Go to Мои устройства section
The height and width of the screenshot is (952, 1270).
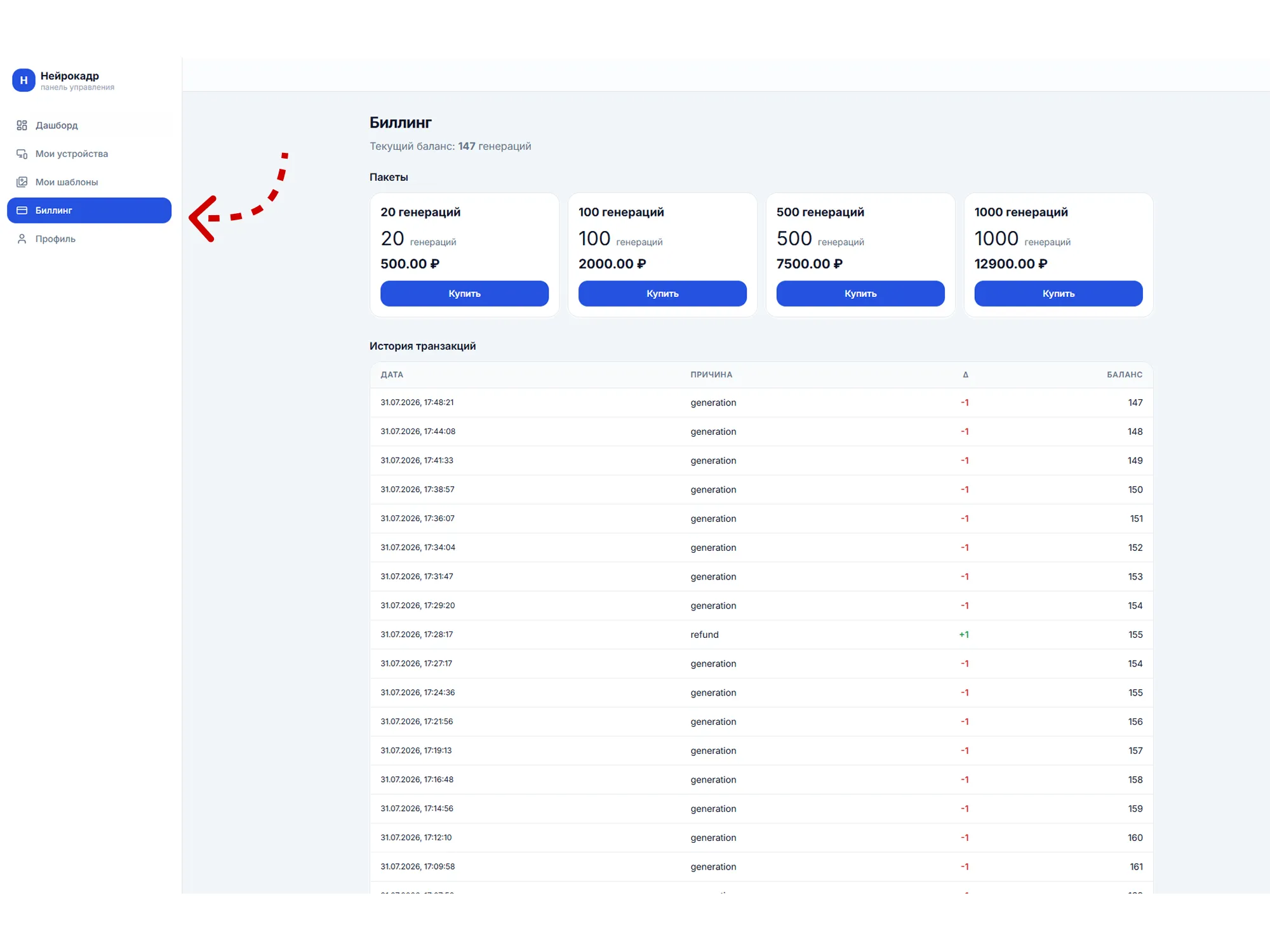tap(89, 154)
